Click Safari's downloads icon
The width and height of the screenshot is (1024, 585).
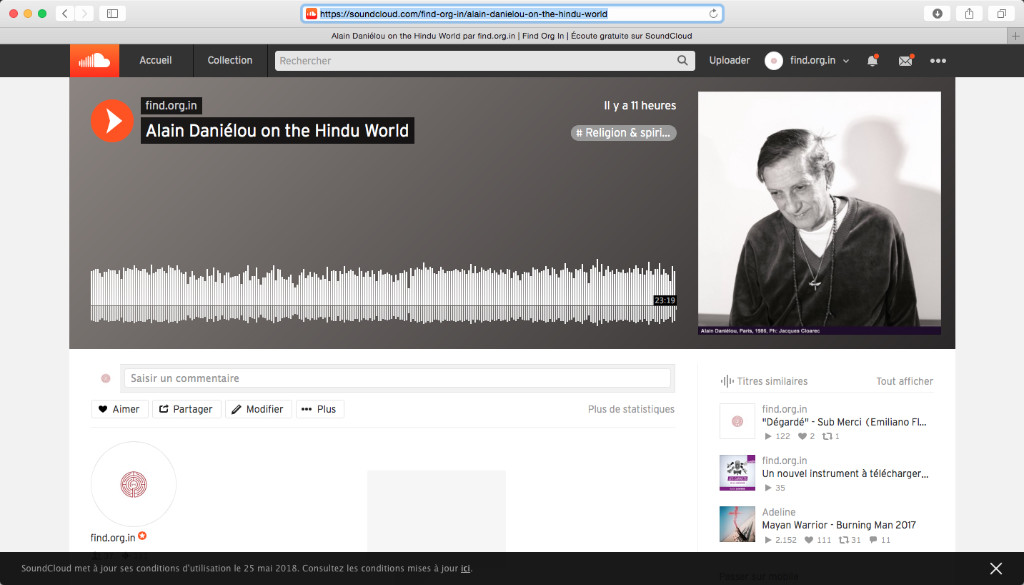[937, 13]
